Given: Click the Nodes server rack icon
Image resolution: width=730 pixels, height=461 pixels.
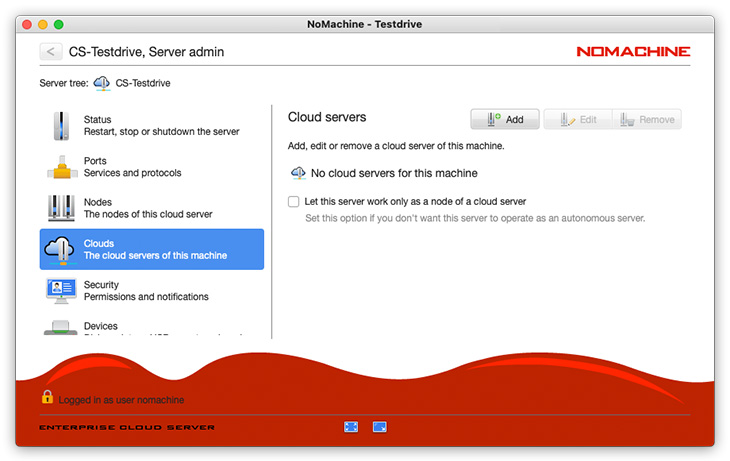Looking at the screenshot, I should click(x=61, y=208).
